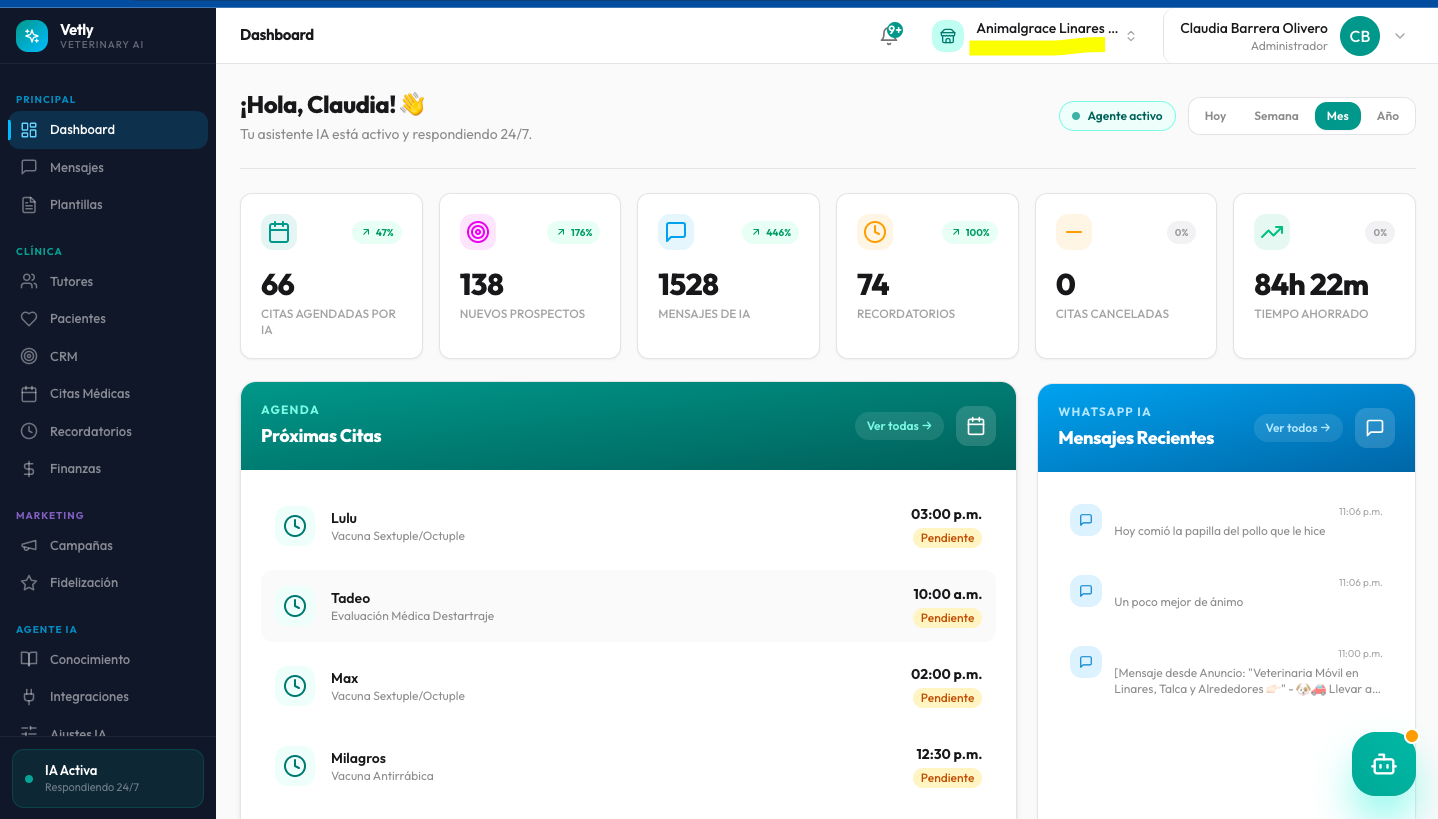1438x819 pixels.
Task: Select the Año time range tab
Action: (x=1388, y=116)
